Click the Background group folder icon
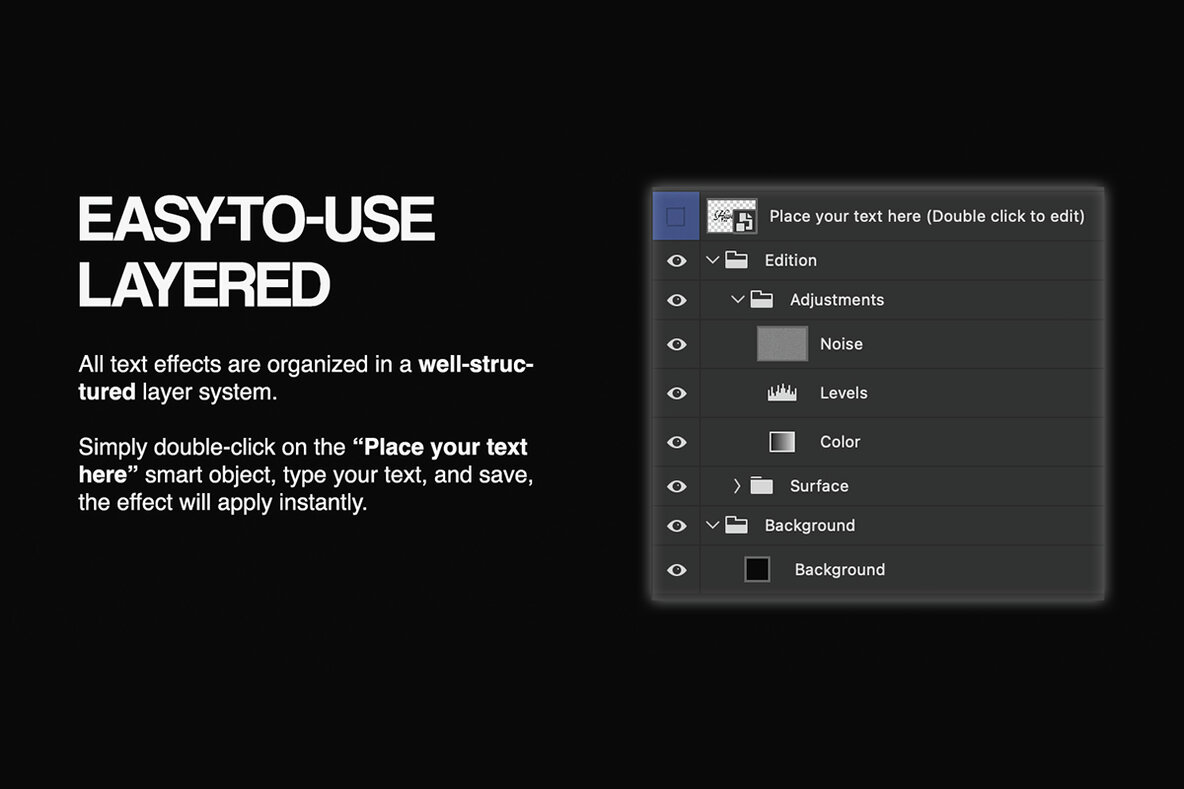This screenshot has width=1184, height=789. click(737, 525)
